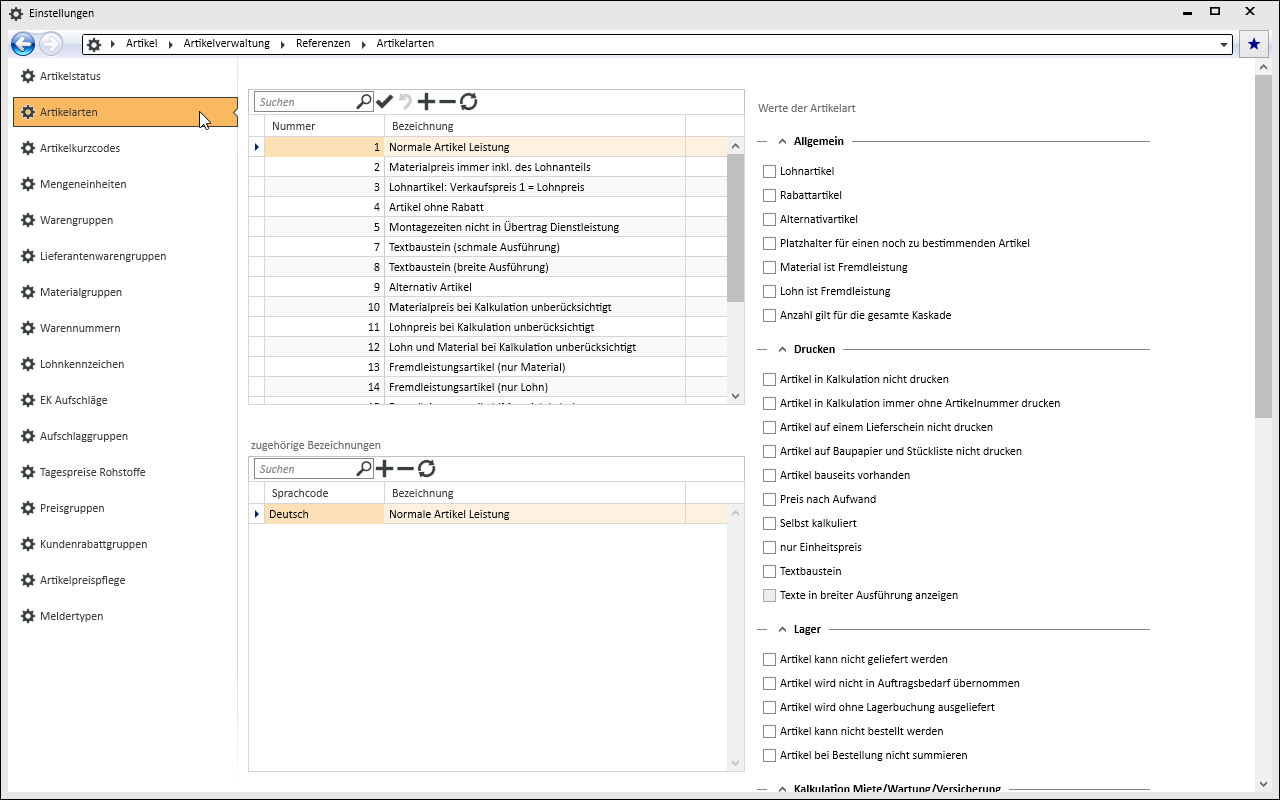Enable the Rabattartikel checkbox
The image size is (1280, 800).
click(769, 195)
